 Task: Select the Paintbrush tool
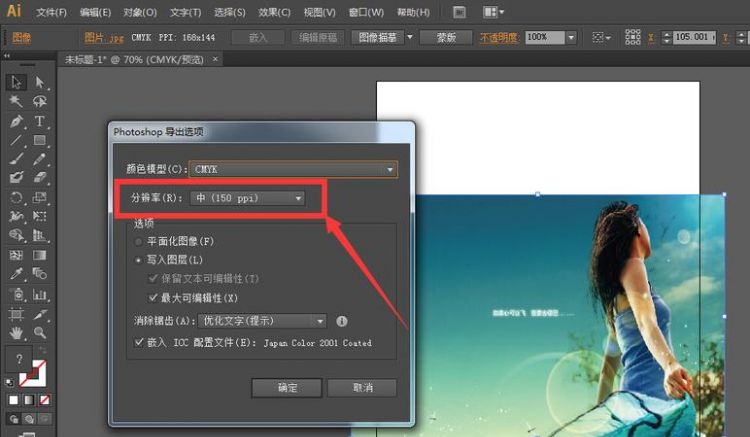click(16, 159)
